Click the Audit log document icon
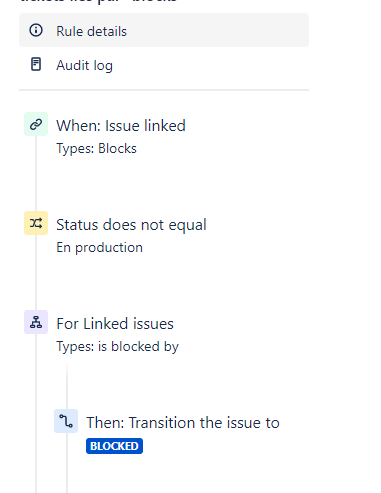The height and width of the screenshot is (493, 381). (36, 64)
